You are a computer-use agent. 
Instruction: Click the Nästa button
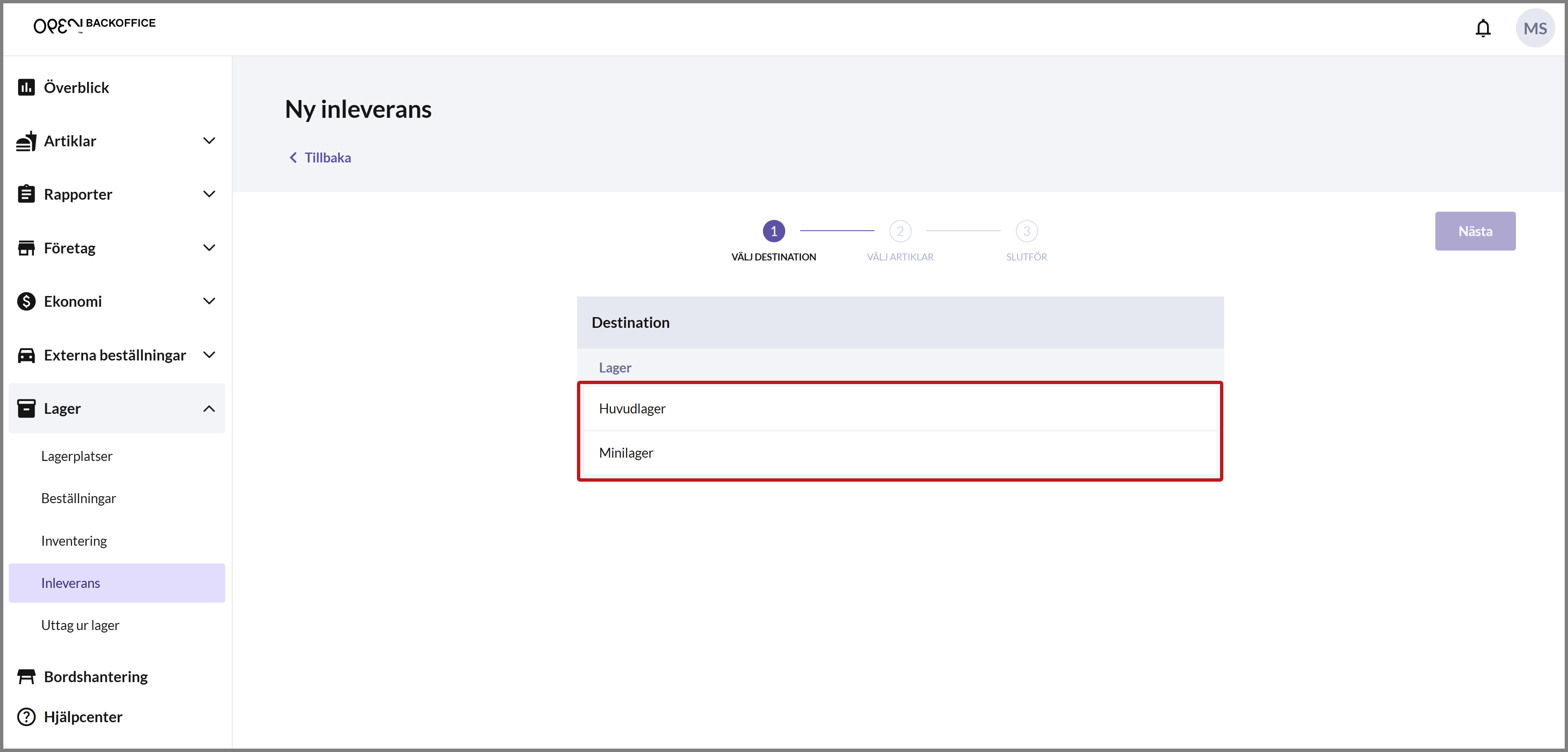point(1475,231)
